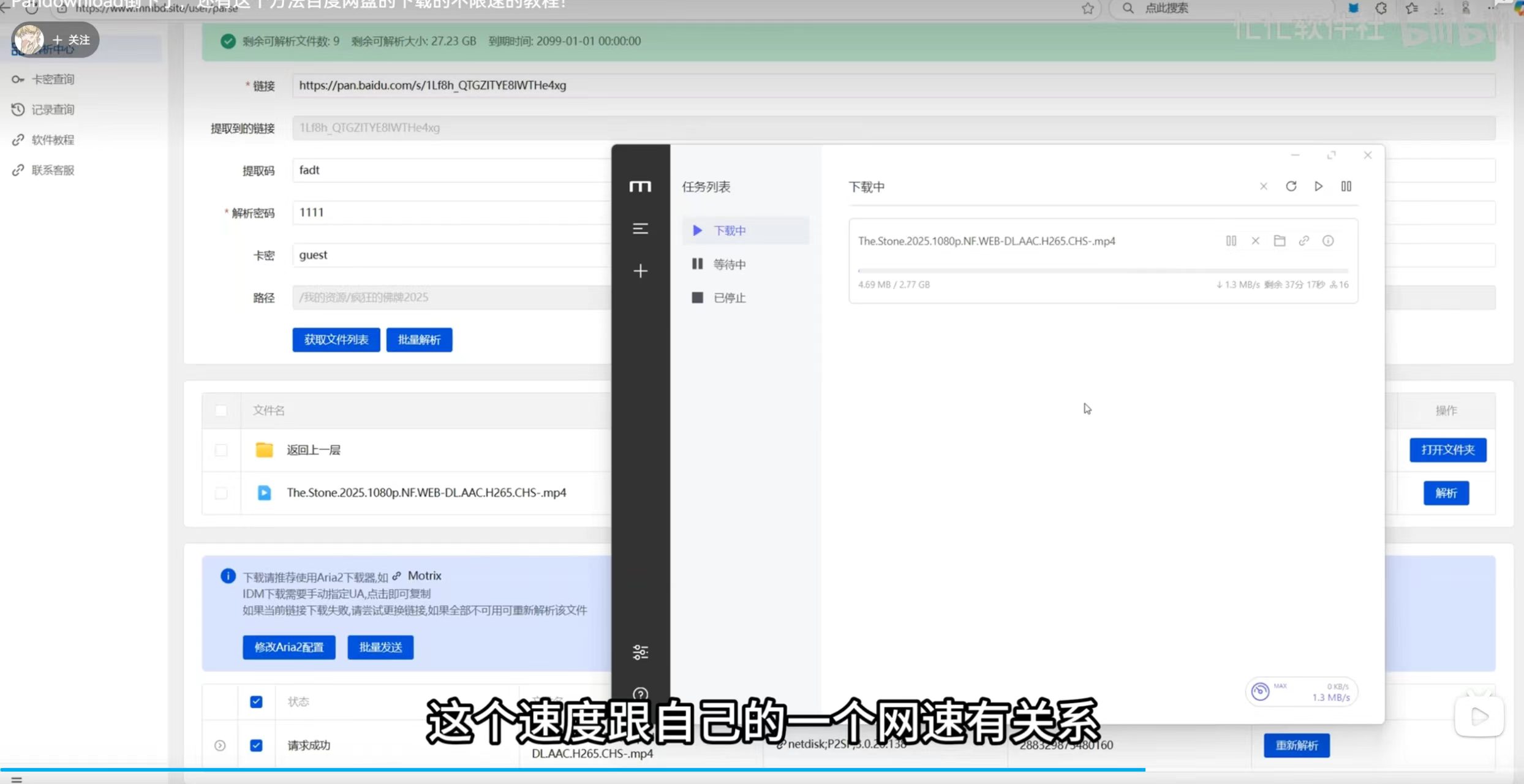Uncheck the 请求成功 row checkbox
This screenshot has width=1524, height=784.
[x=257, y=745]
